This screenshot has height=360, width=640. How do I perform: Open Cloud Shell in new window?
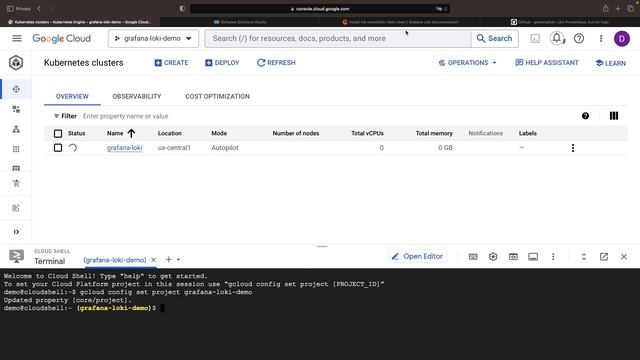click(x=604, y=257)
